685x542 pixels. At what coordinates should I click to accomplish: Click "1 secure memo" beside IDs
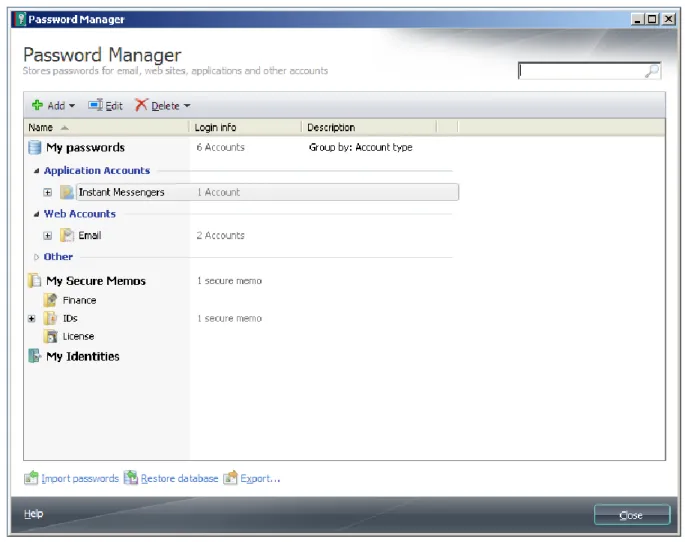click(x=230, y=318)
